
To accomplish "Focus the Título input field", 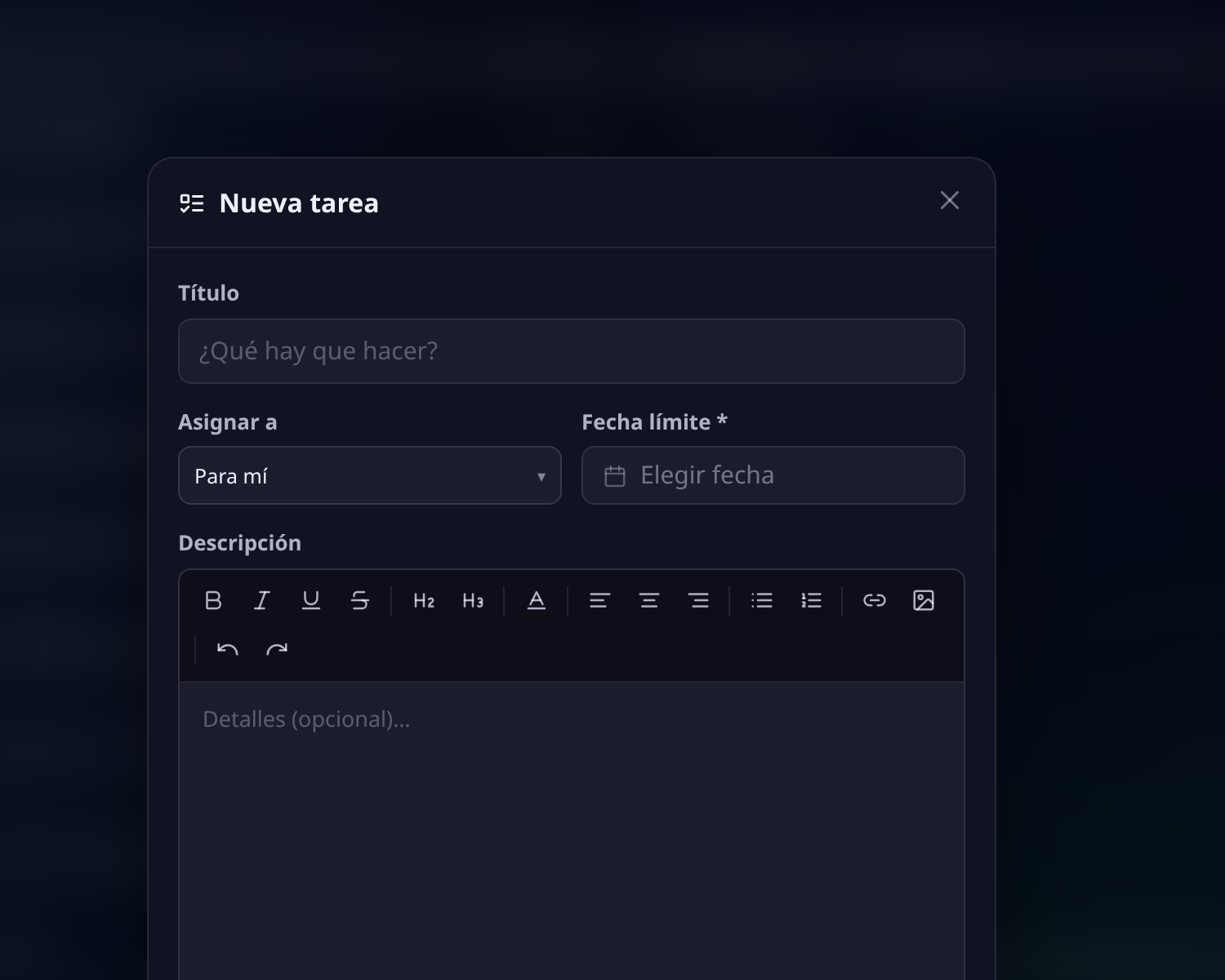I will 572,351.
